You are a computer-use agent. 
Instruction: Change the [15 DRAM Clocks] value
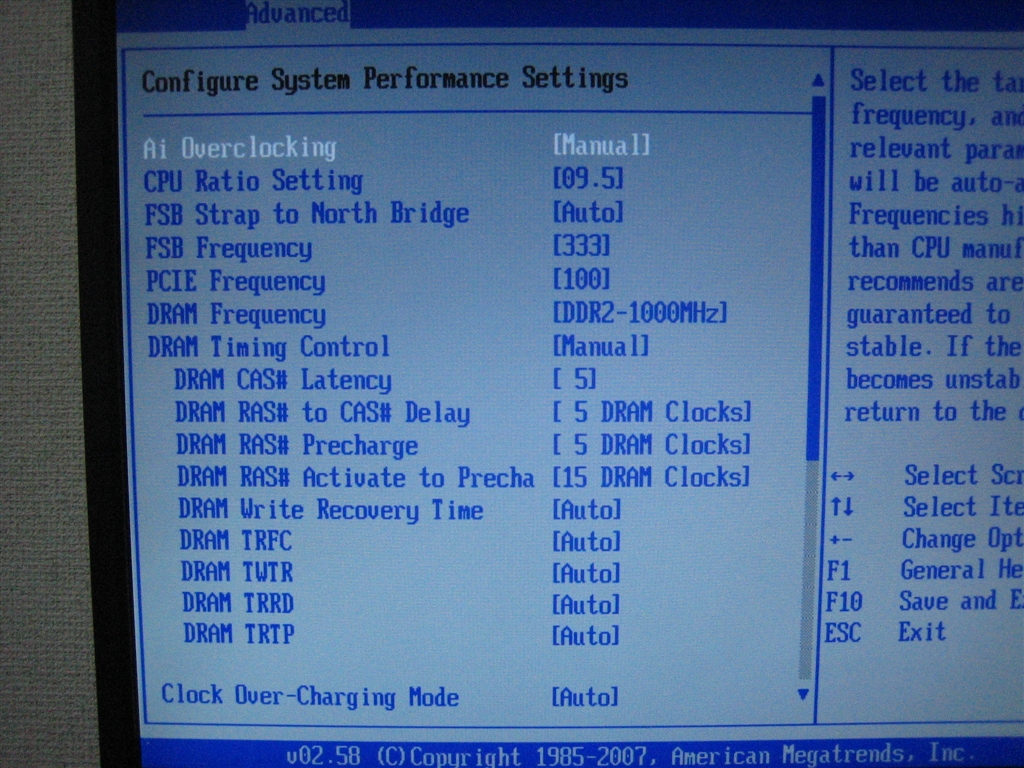pyautogui.click(x=651, y=477)
